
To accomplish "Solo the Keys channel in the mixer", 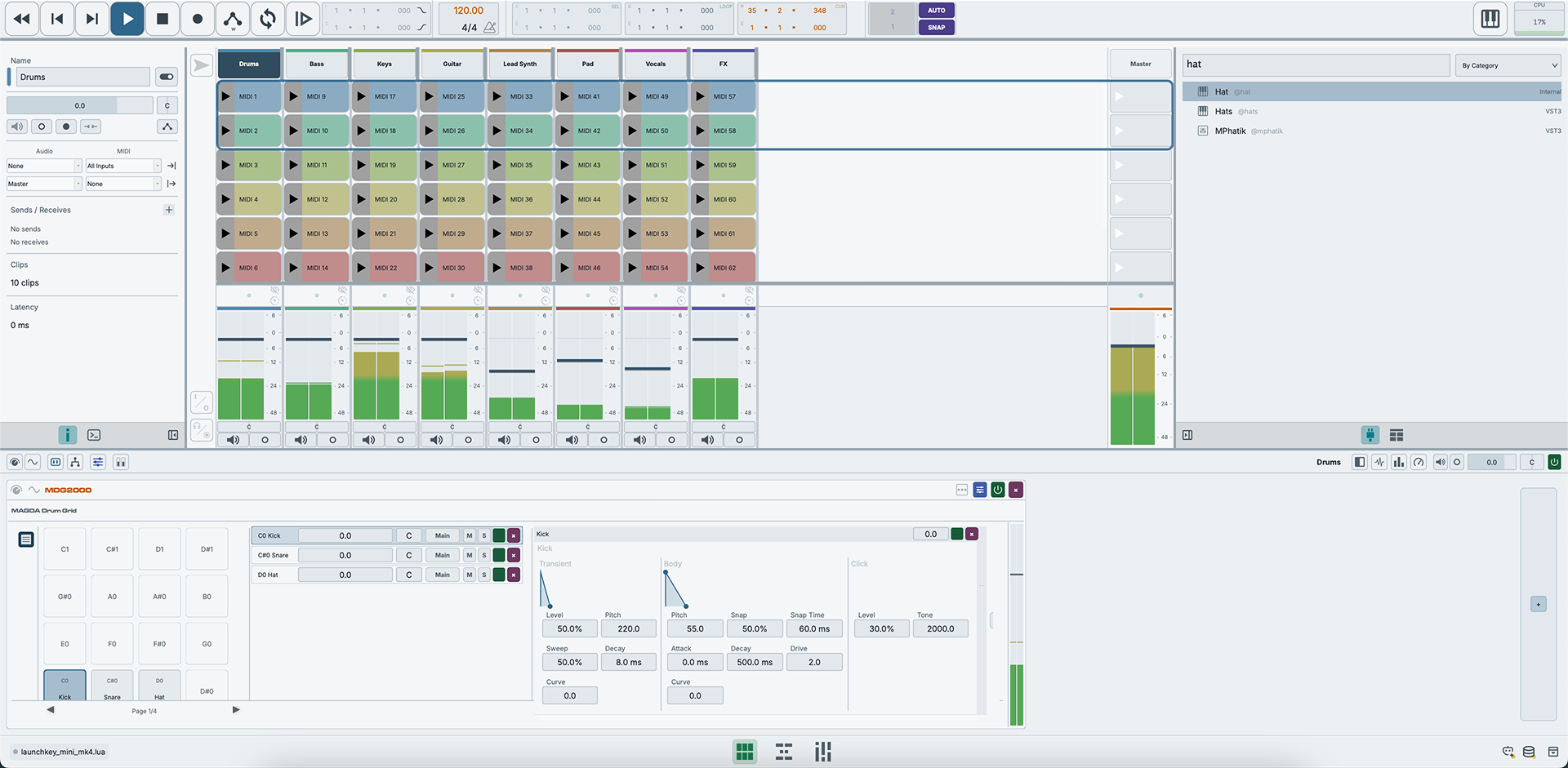I will click(400, 440).
